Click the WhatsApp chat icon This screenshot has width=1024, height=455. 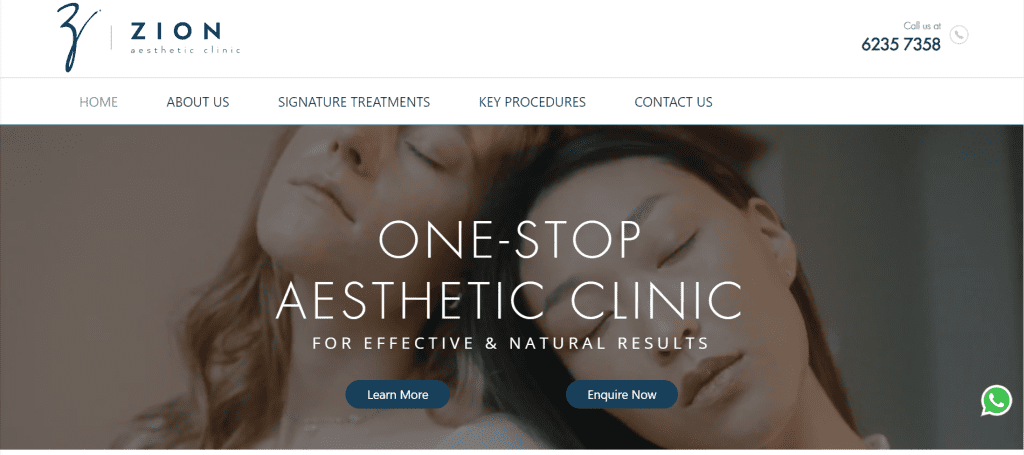[x=996, y=400]
